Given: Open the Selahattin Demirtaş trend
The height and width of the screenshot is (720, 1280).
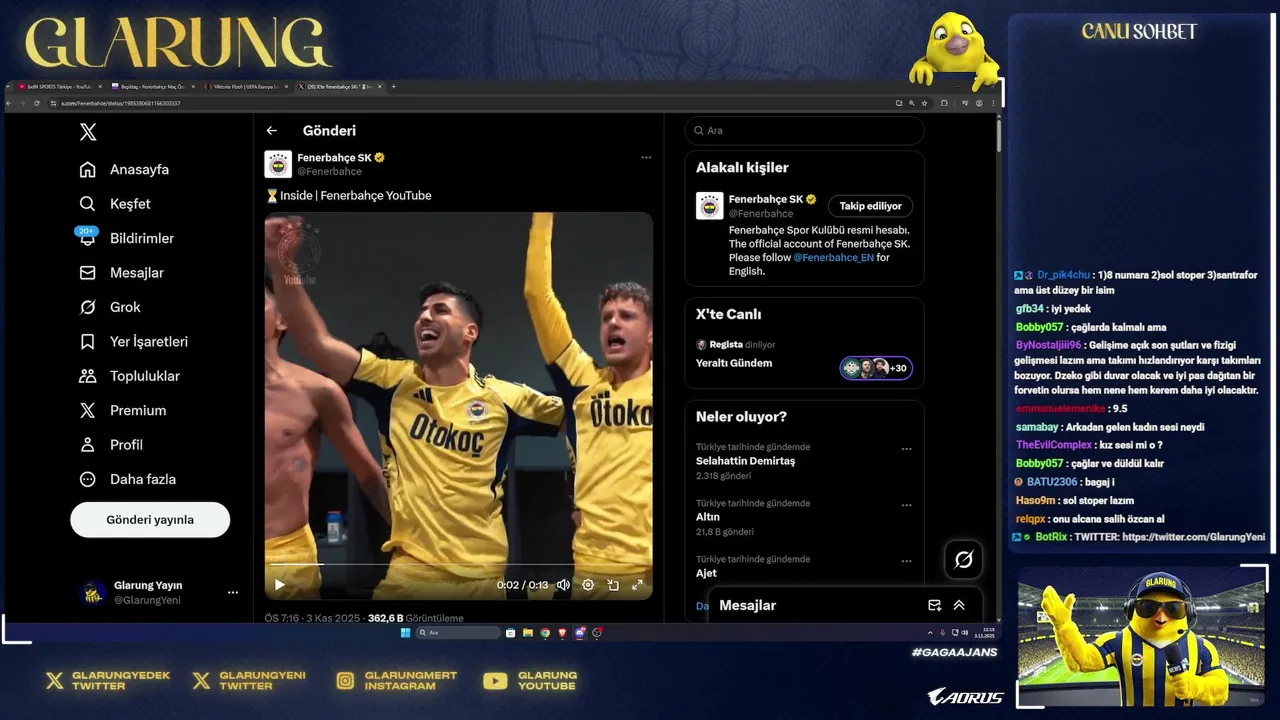Looking at the screenshot, I should point(745,461).
